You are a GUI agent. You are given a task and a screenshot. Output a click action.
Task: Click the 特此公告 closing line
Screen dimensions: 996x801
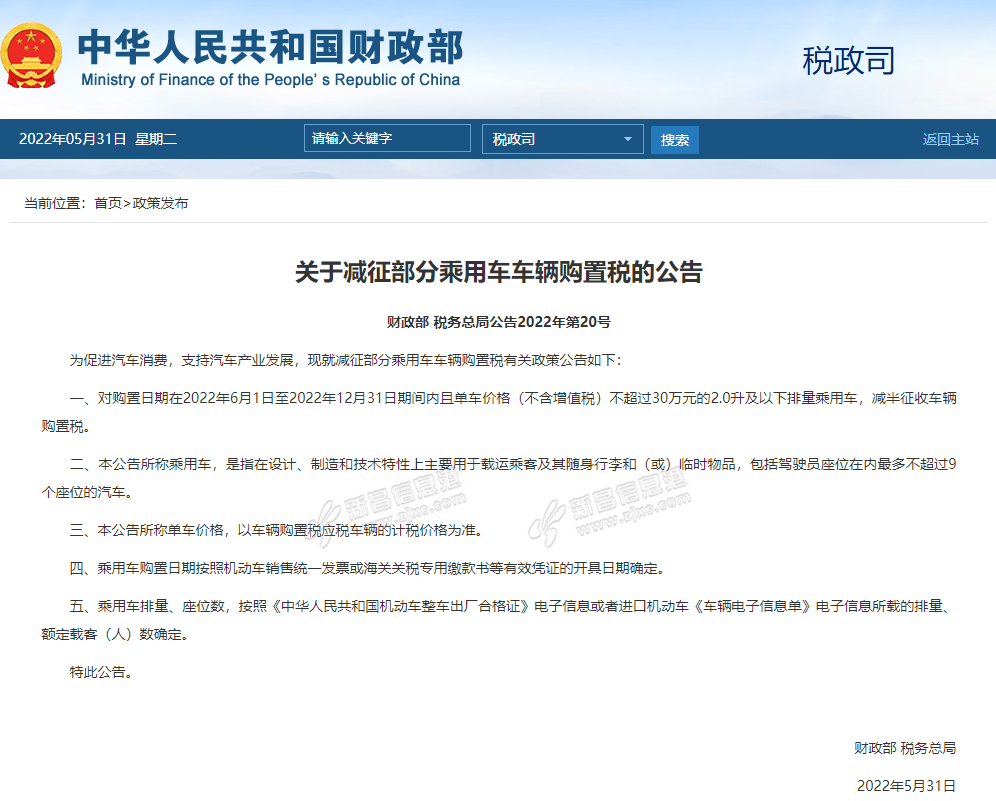(x=102, y=672)
